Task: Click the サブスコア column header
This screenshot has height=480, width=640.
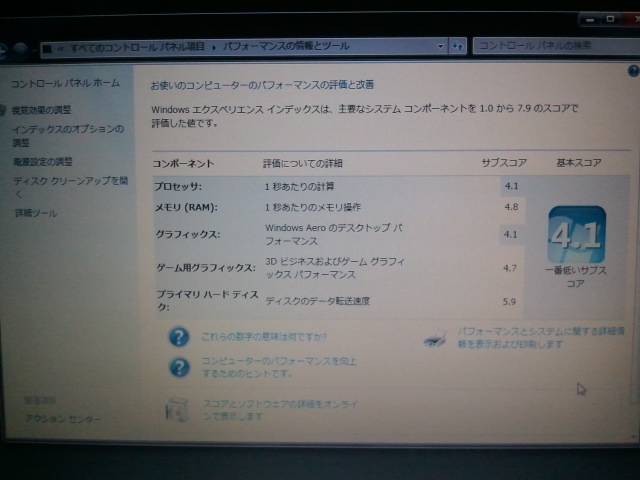Action: coord(504,163)
